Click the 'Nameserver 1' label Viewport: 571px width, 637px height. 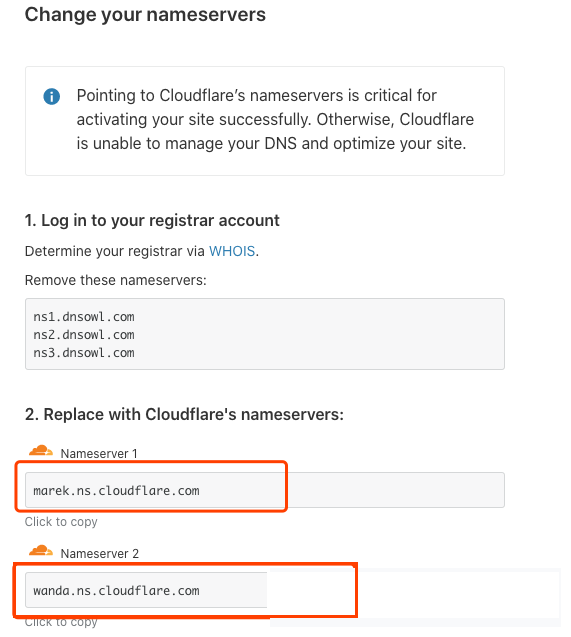pos(99,453)
